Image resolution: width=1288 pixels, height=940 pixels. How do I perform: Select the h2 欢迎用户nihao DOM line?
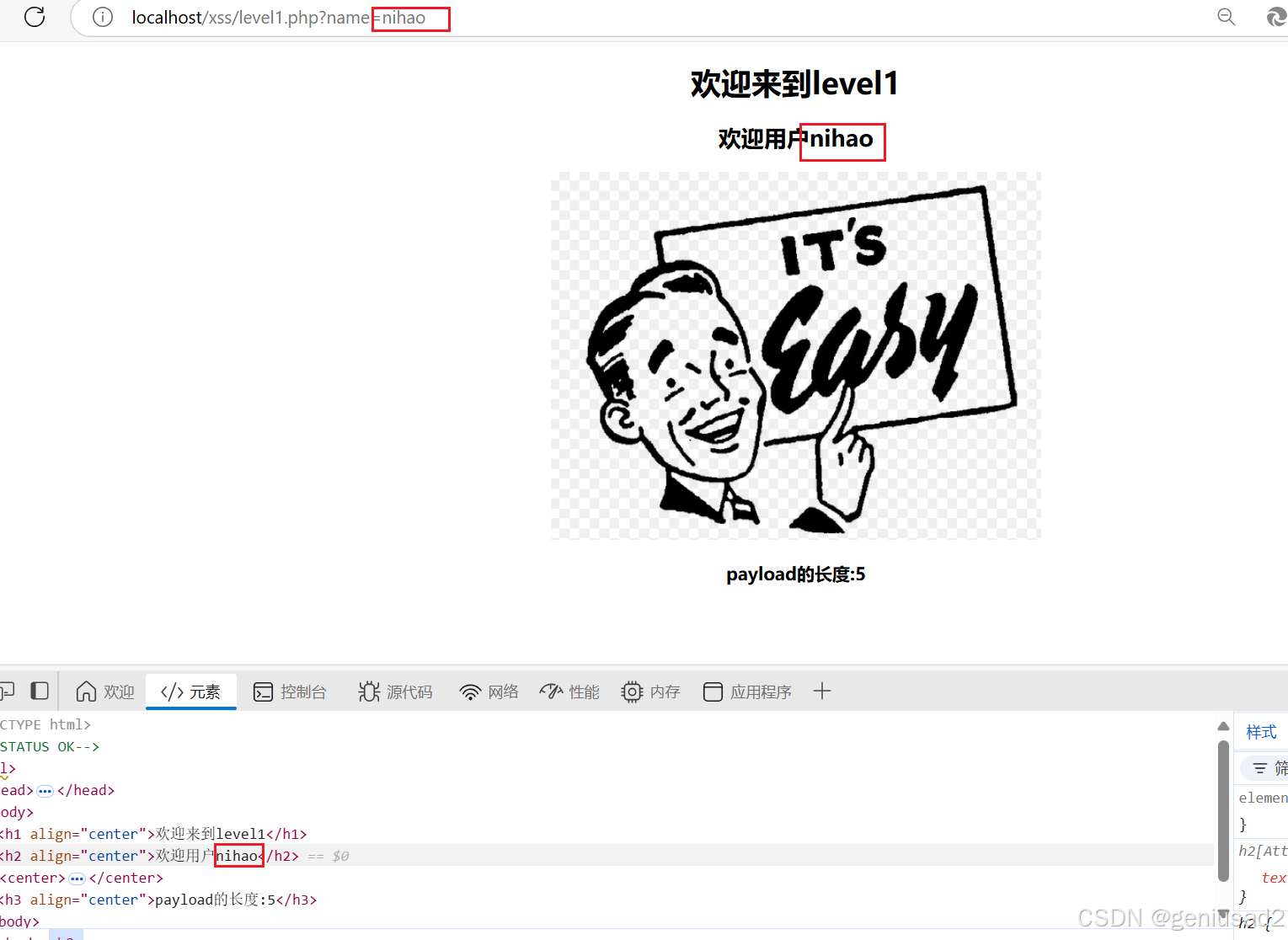point(607,856)
